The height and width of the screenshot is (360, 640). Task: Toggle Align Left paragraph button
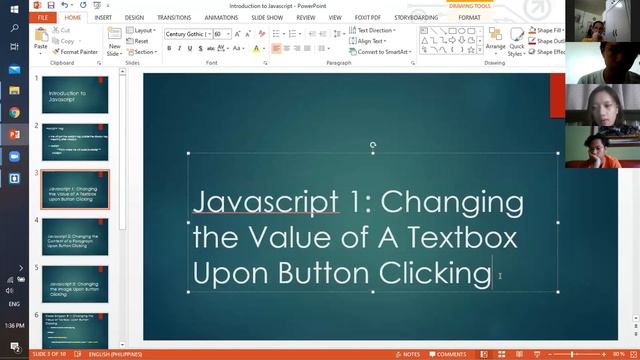[x=276, y=49]
